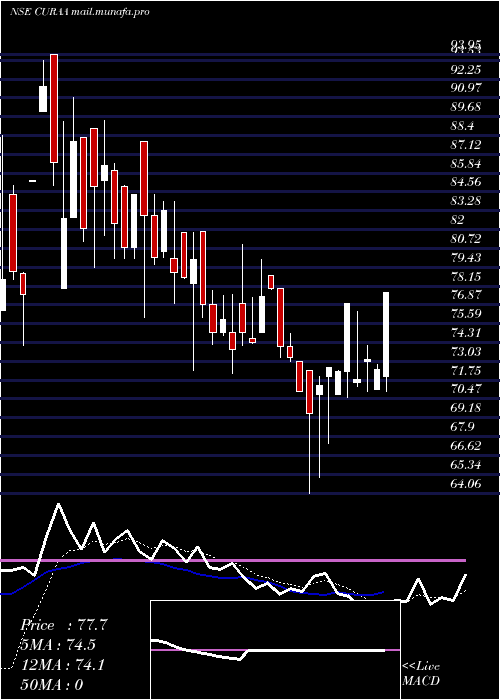Click the 50MA : 0 readout
The width and height of the screenshot is (500, 700).
[x=52, y=685]
